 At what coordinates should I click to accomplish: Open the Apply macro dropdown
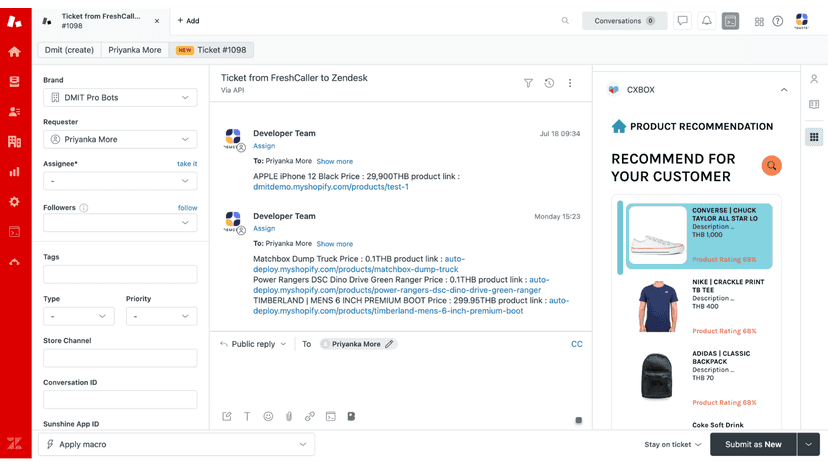click(x=176, y=444)
